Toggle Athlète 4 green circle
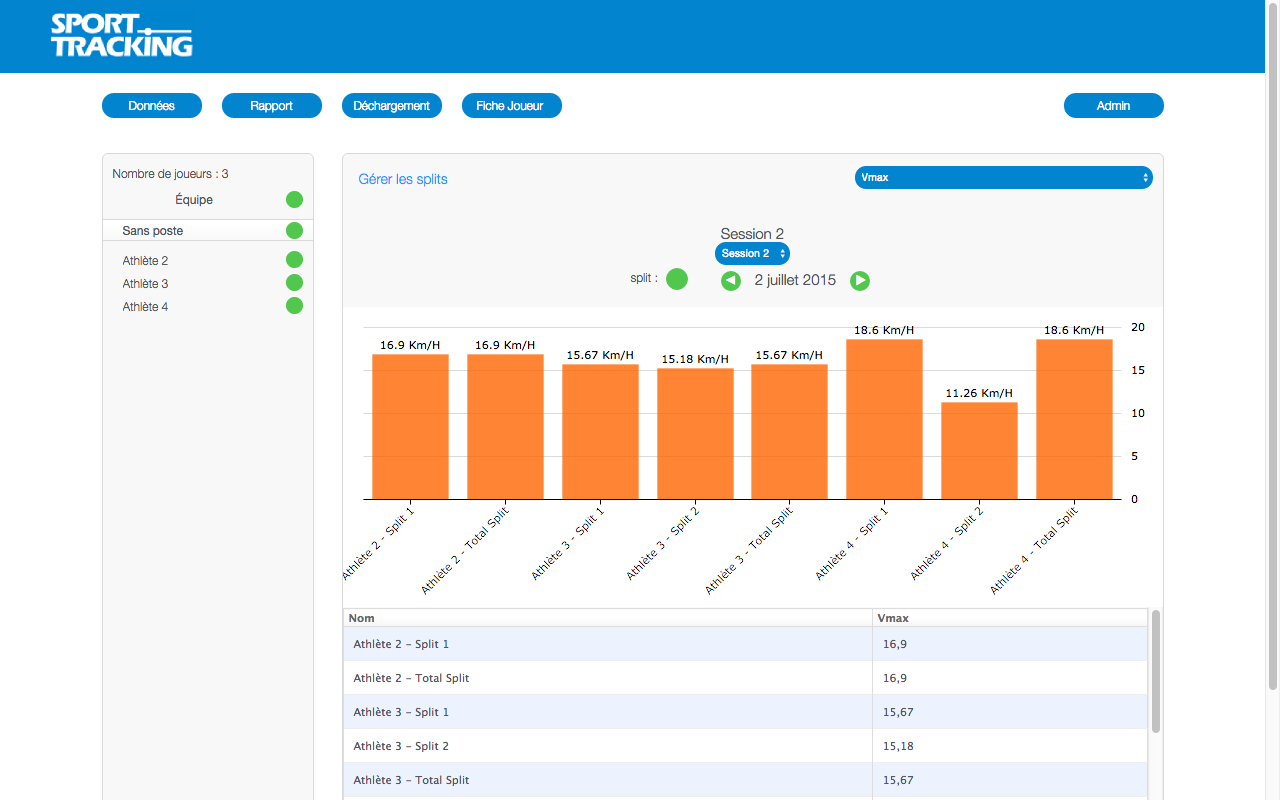Screen dimensions: 1280x800 tap(294, 306)
